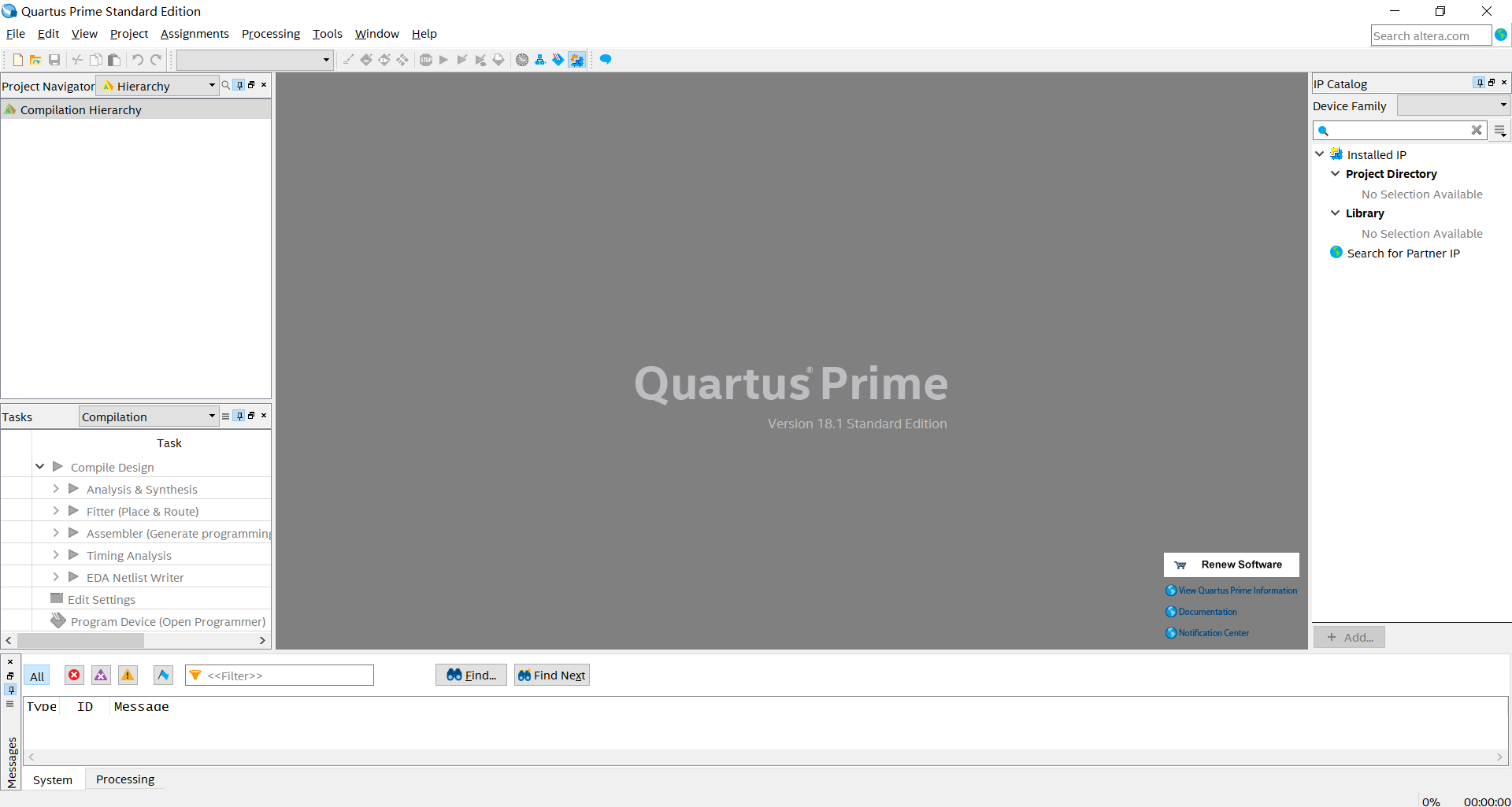The height and width of the screenshot is (807, 1512).
Task: Click the Open file folder icon
Action: pos(35,60)
